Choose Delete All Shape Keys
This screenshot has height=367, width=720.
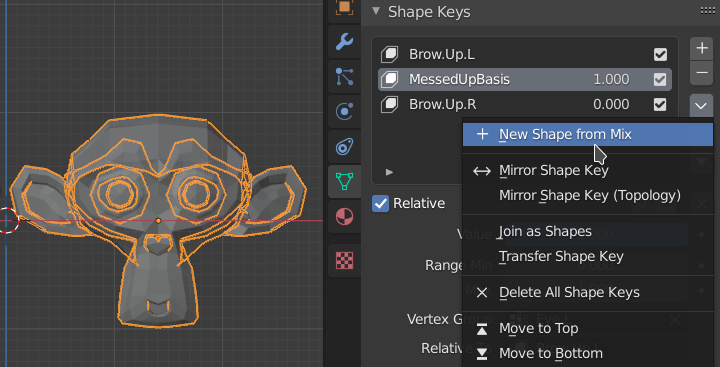[588, 293]
